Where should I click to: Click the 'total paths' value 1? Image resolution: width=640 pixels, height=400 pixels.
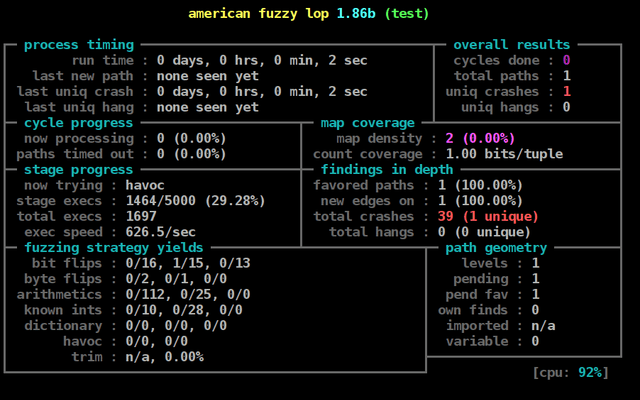567,76
